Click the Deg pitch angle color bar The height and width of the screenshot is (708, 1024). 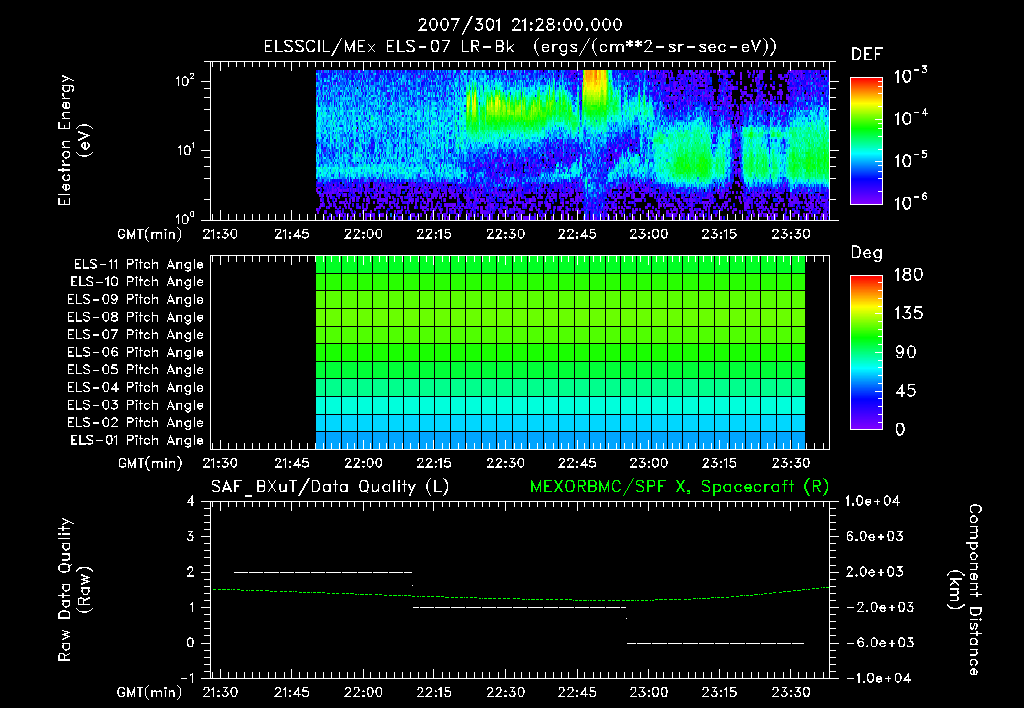point(866,352)
